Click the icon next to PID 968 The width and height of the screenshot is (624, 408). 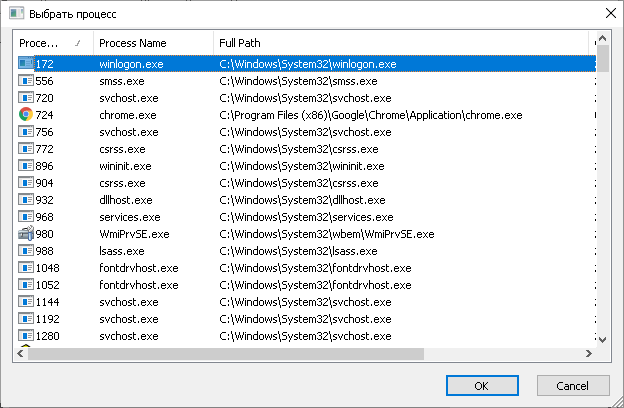click(x=26, y=217)
